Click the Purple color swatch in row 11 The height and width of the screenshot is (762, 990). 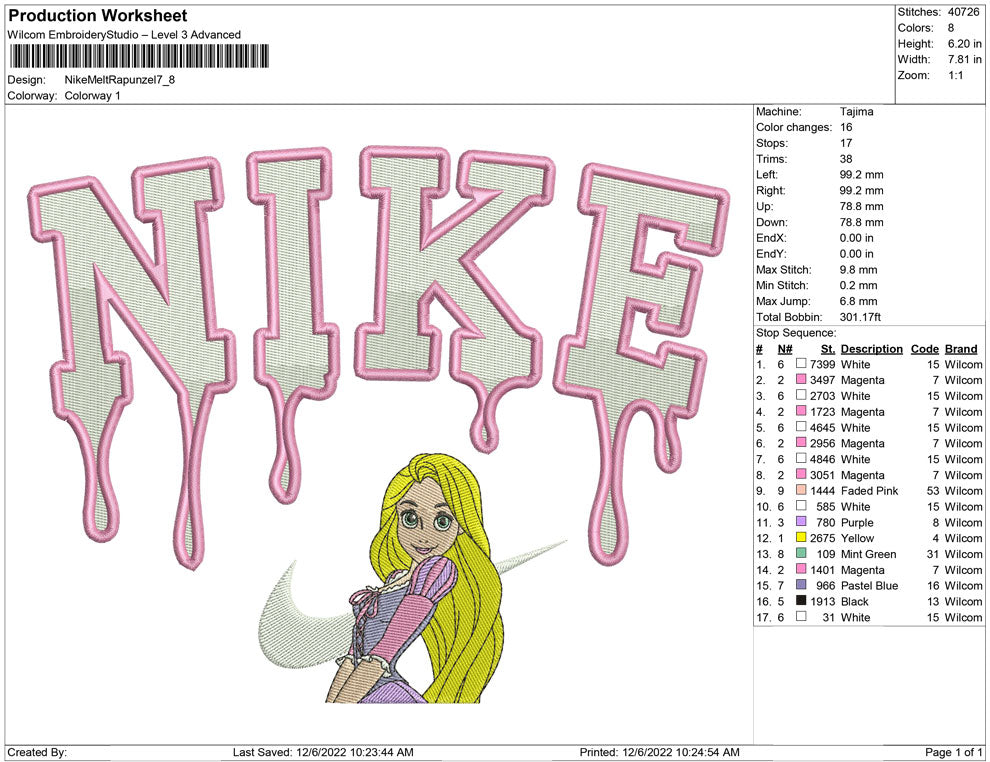pos(801,521)
